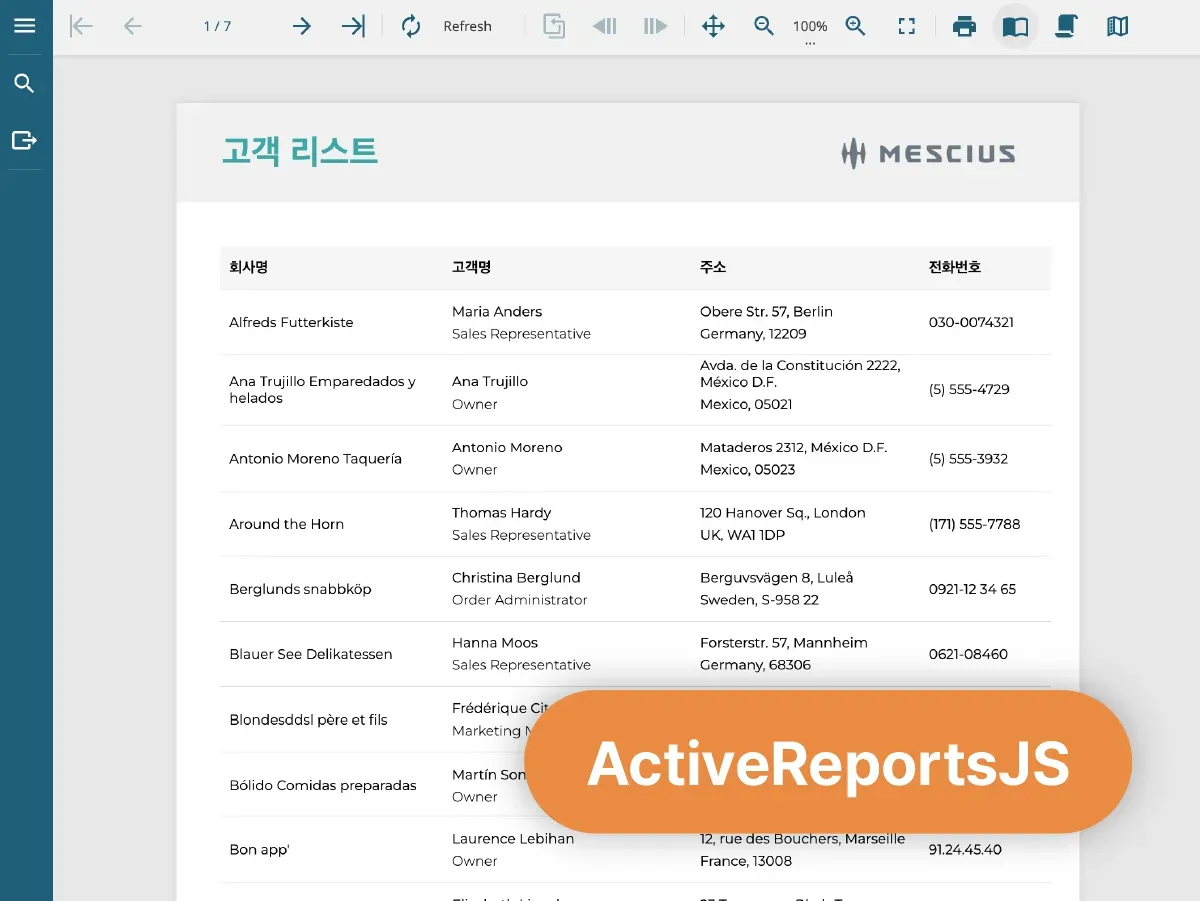
Task: Switch to continuous page view
Action: coord(1066,26)
